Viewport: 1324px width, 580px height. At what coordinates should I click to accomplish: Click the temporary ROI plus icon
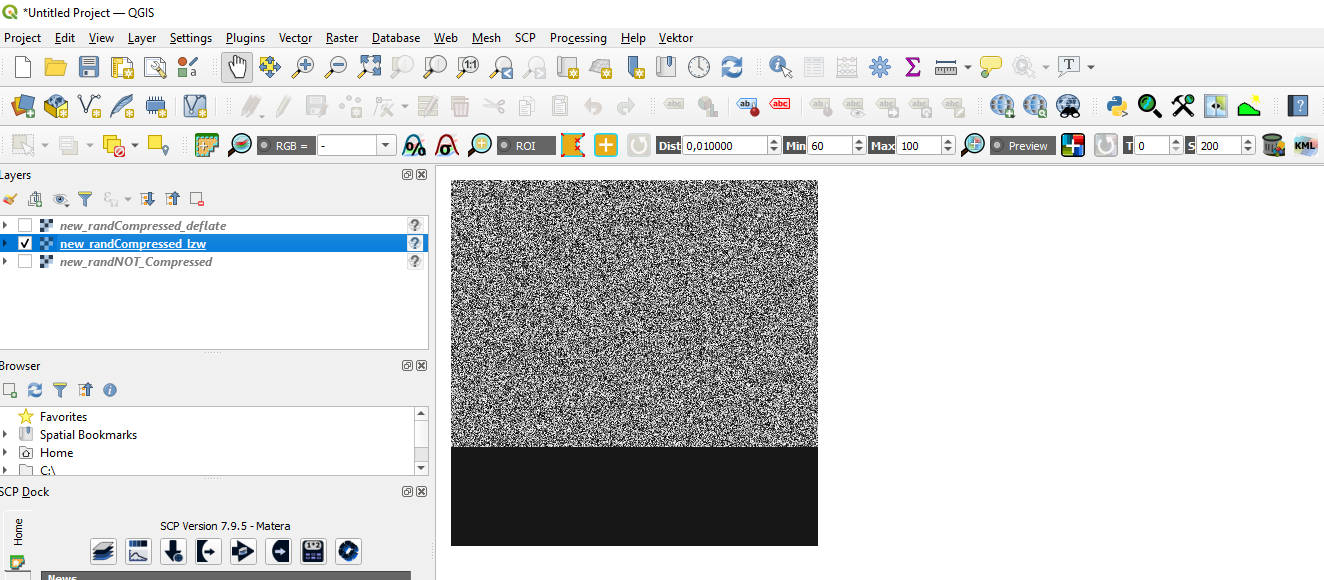[x=606, y=145]
